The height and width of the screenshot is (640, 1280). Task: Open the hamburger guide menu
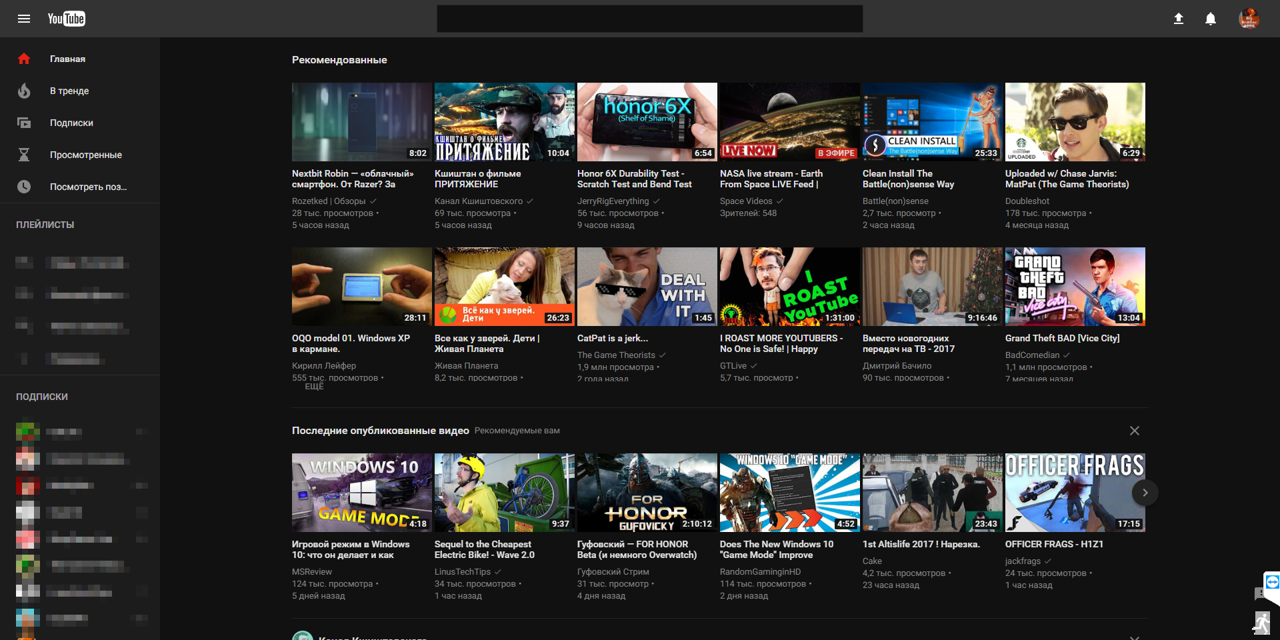pos(24,19)
